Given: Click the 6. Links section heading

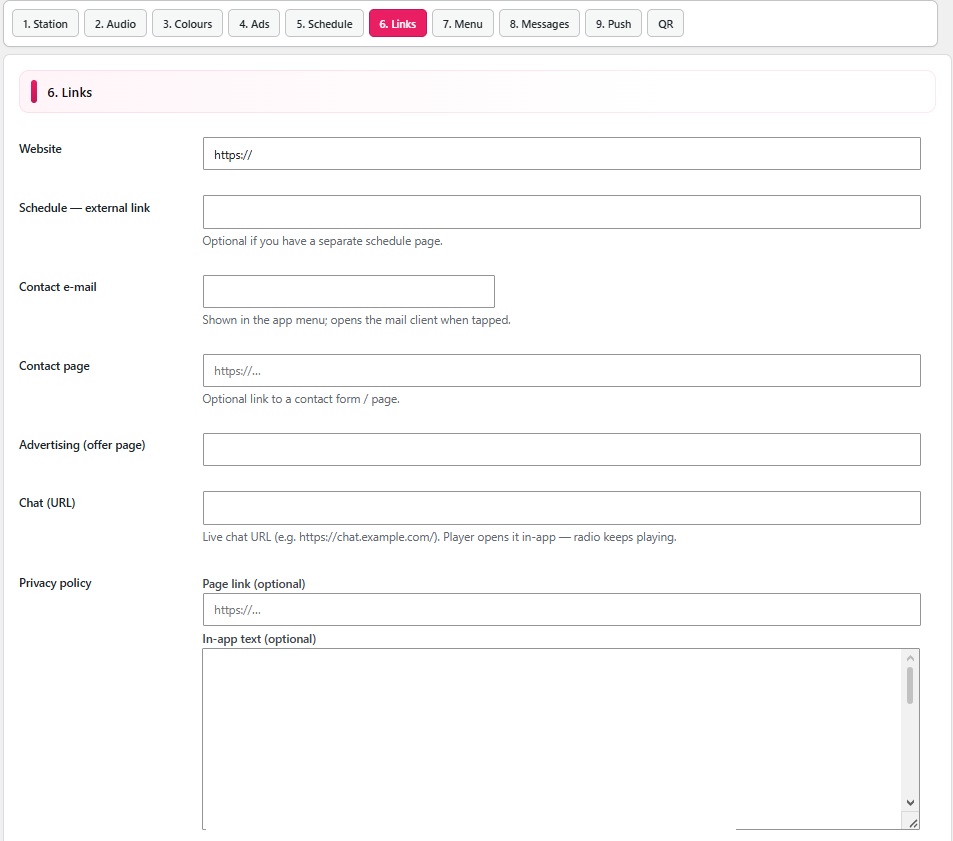Looking at the screenshot, I should [x=70, y=92].
